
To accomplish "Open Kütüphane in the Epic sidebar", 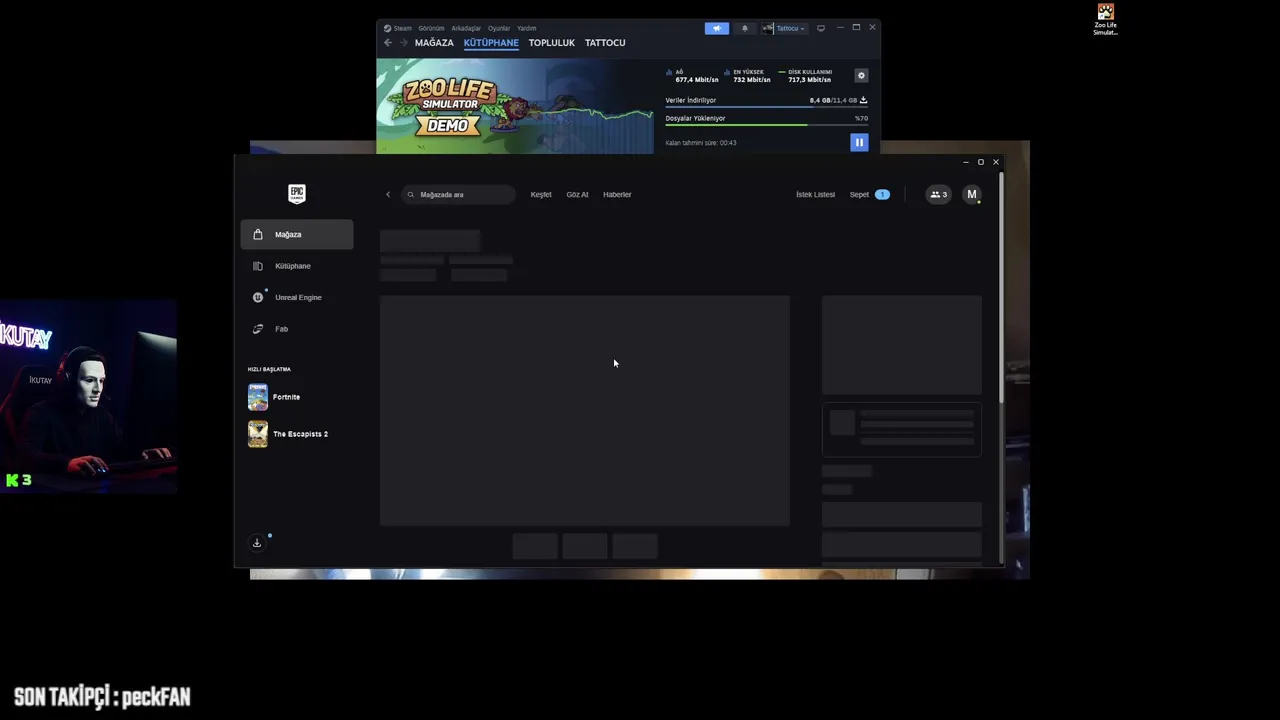I will (x=297, y=266).
